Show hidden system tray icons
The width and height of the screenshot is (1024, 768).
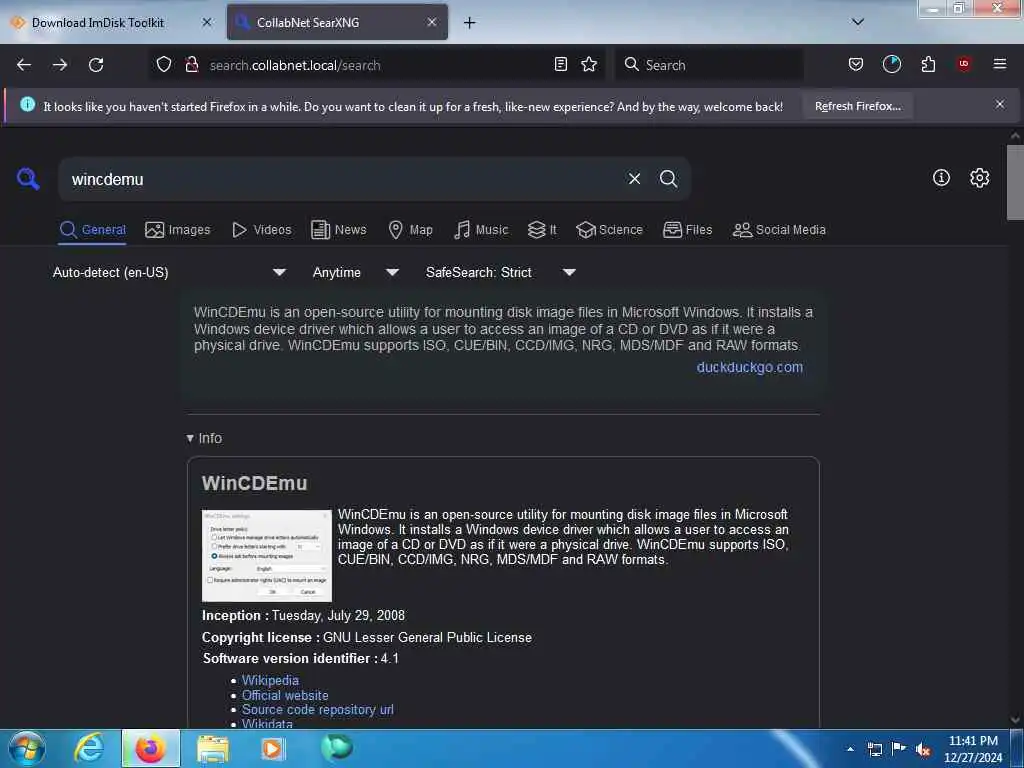click(850, 749)
